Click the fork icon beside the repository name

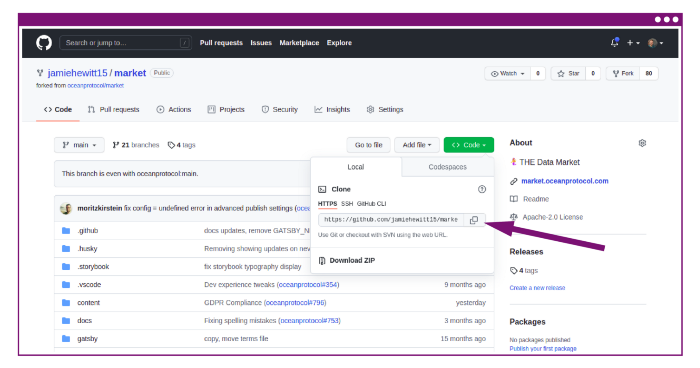40,73
